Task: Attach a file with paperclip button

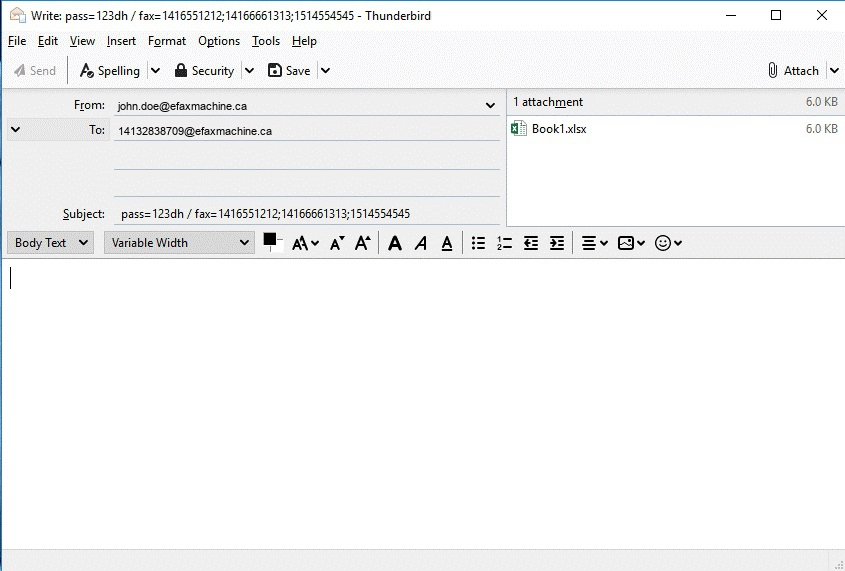Action: [x=793, y=71]
